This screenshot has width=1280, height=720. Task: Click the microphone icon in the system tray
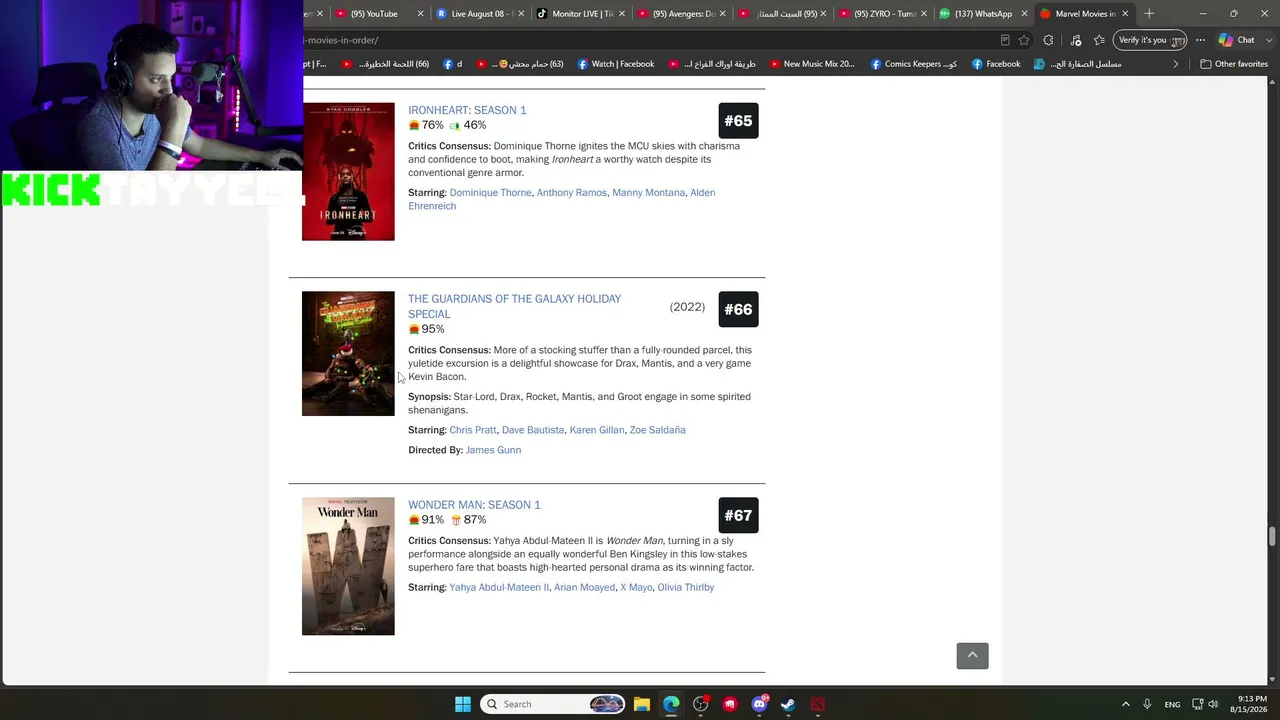(1147, 704)
